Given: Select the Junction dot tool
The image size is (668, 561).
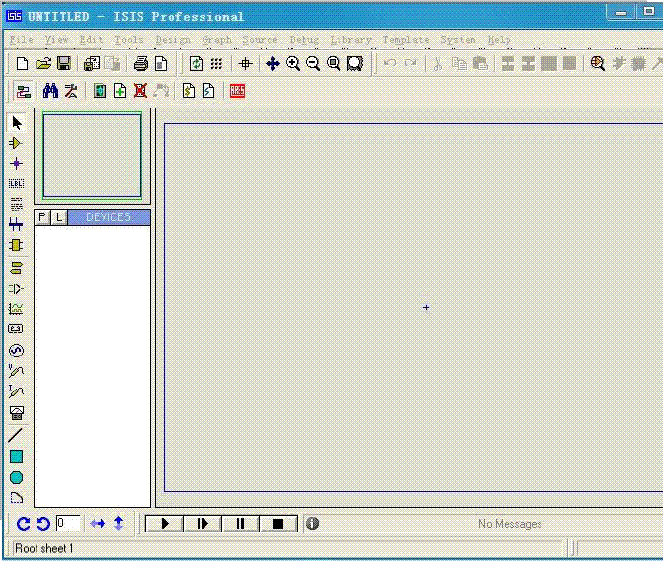Looking at the screenshot, I should pos(16,163).
